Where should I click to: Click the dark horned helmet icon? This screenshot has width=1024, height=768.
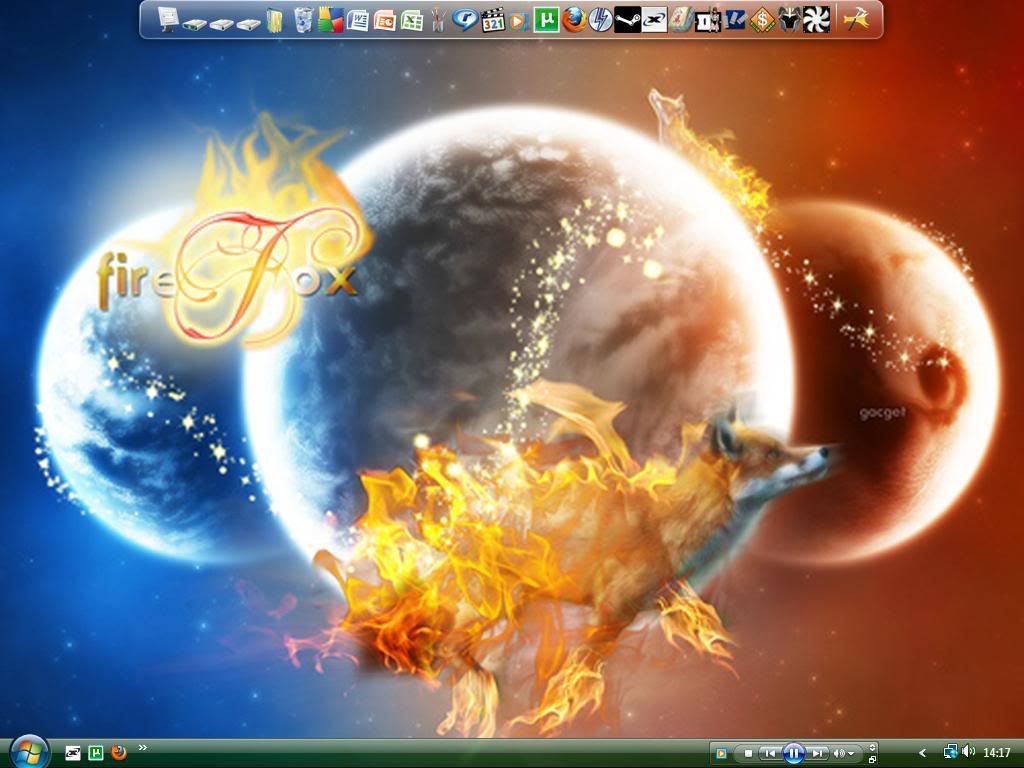click(x=789, y=20)
